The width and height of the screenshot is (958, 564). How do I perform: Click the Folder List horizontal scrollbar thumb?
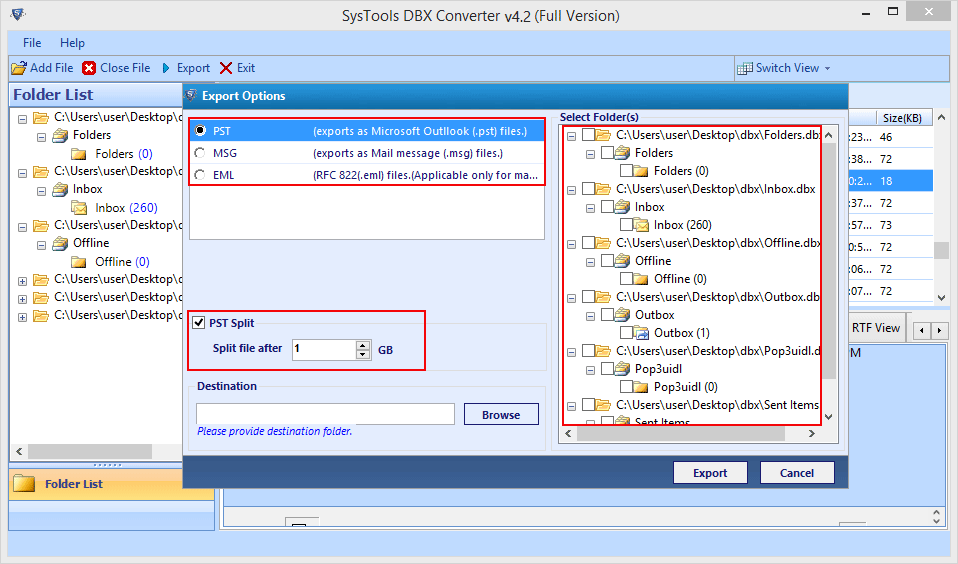[x=90, y=452]
